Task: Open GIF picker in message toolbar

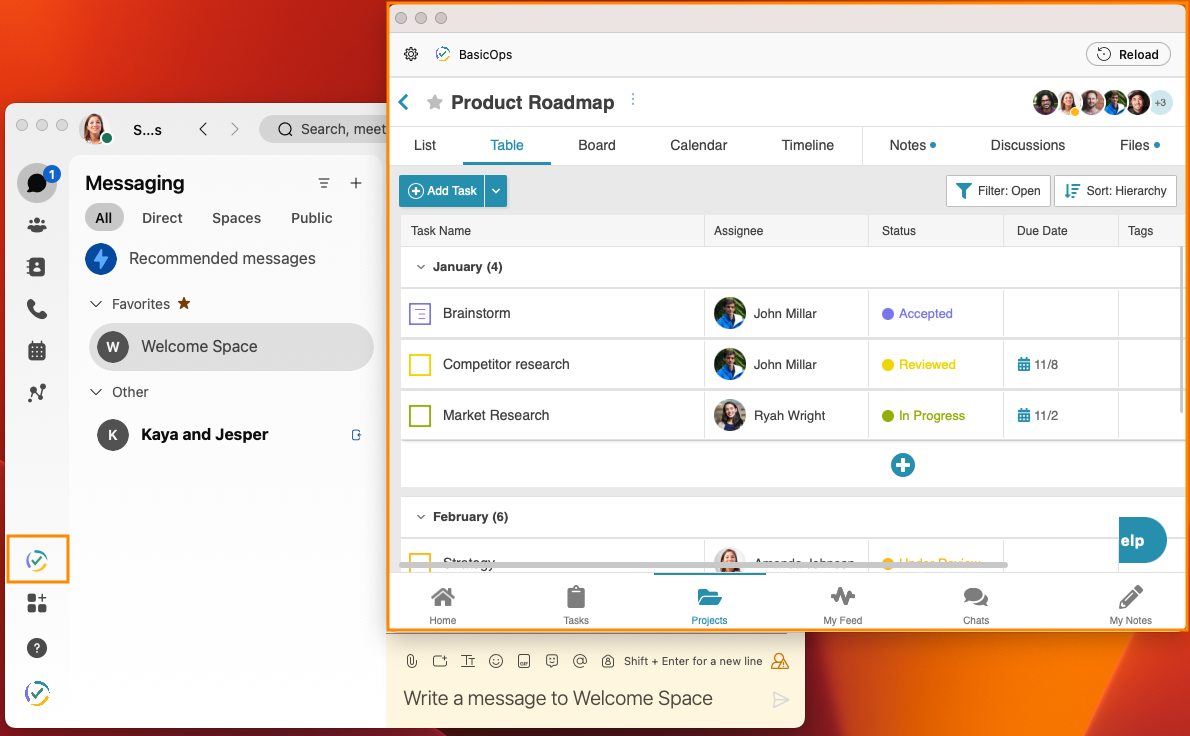Action: click(524, 661)
